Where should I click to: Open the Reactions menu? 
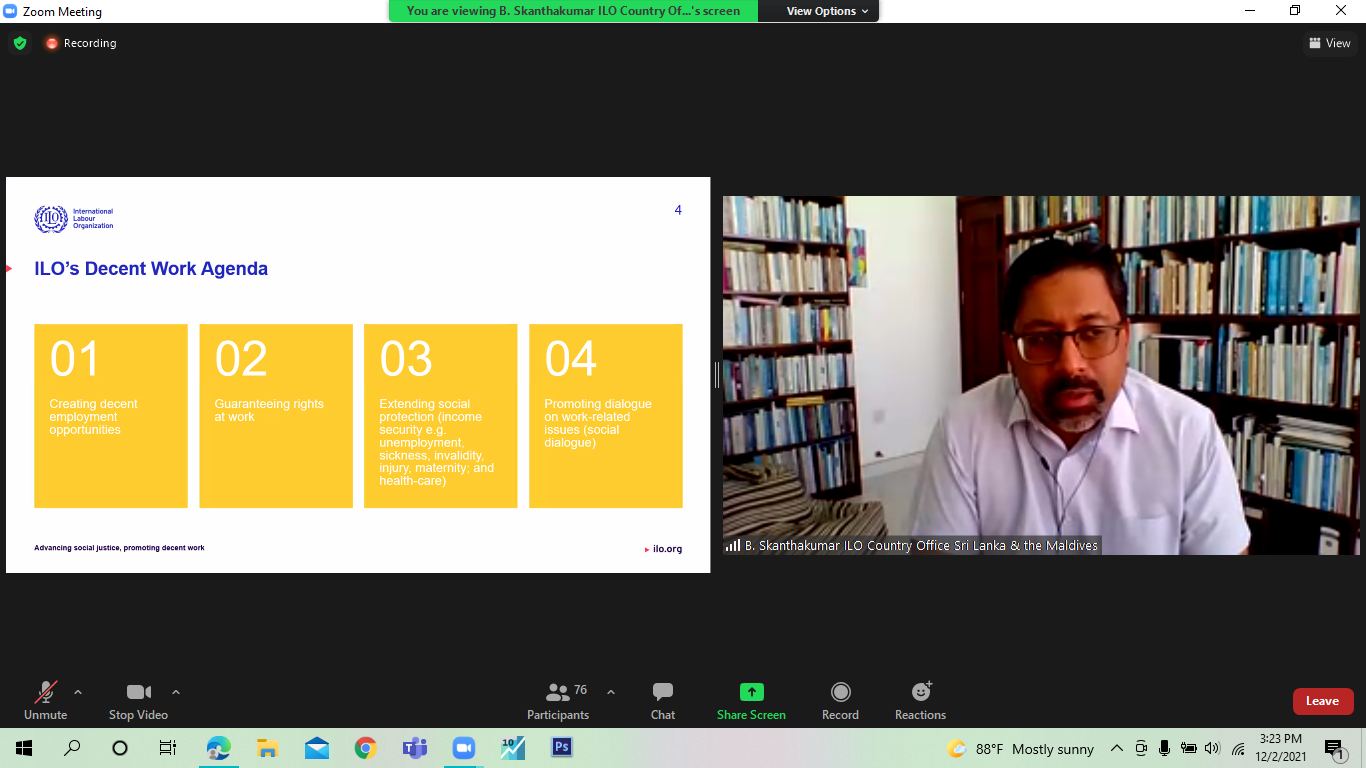click(x=921, y=701)
